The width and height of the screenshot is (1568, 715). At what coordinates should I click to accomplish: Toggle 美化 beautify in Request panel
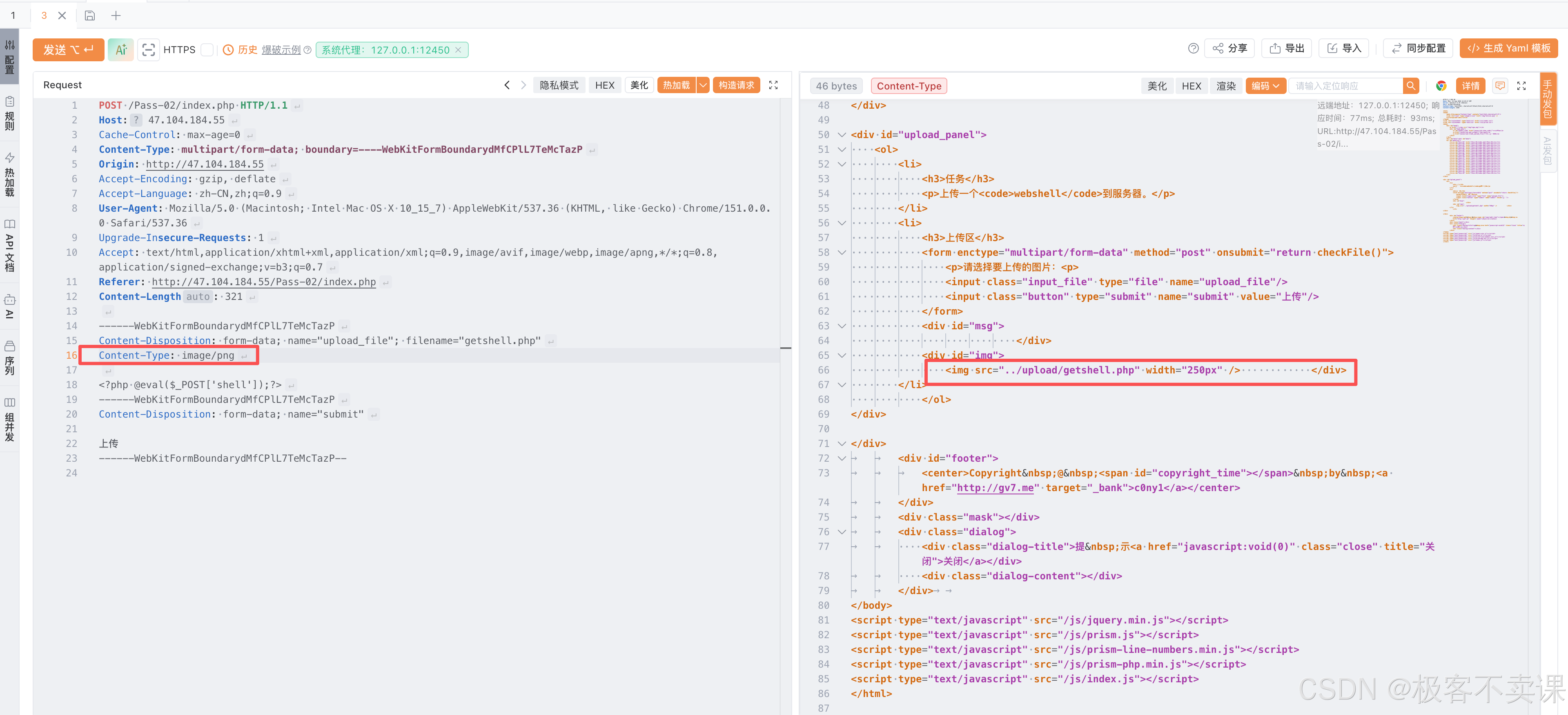[639, 85]
